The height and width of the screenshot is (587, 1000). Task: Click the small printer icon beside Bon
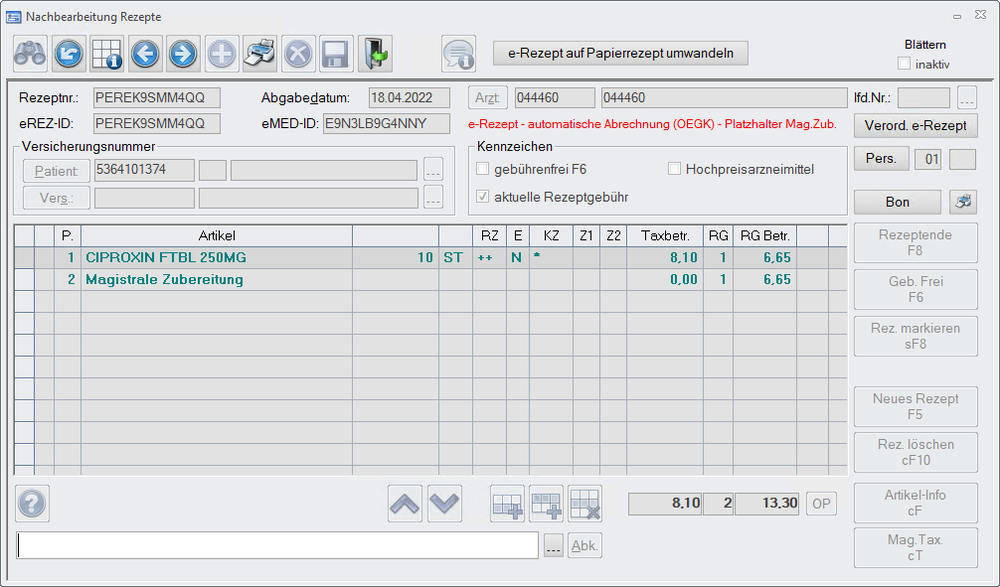click(963, 202)
